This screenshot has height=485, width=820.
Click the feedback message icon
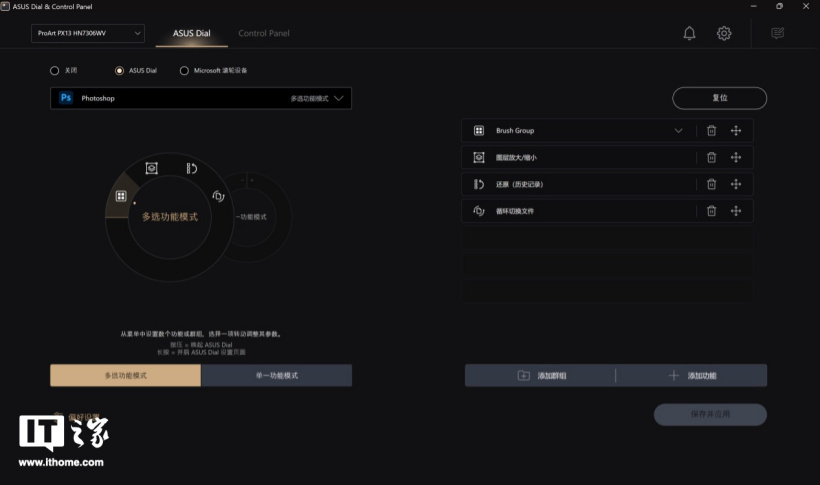coord(777,34)
